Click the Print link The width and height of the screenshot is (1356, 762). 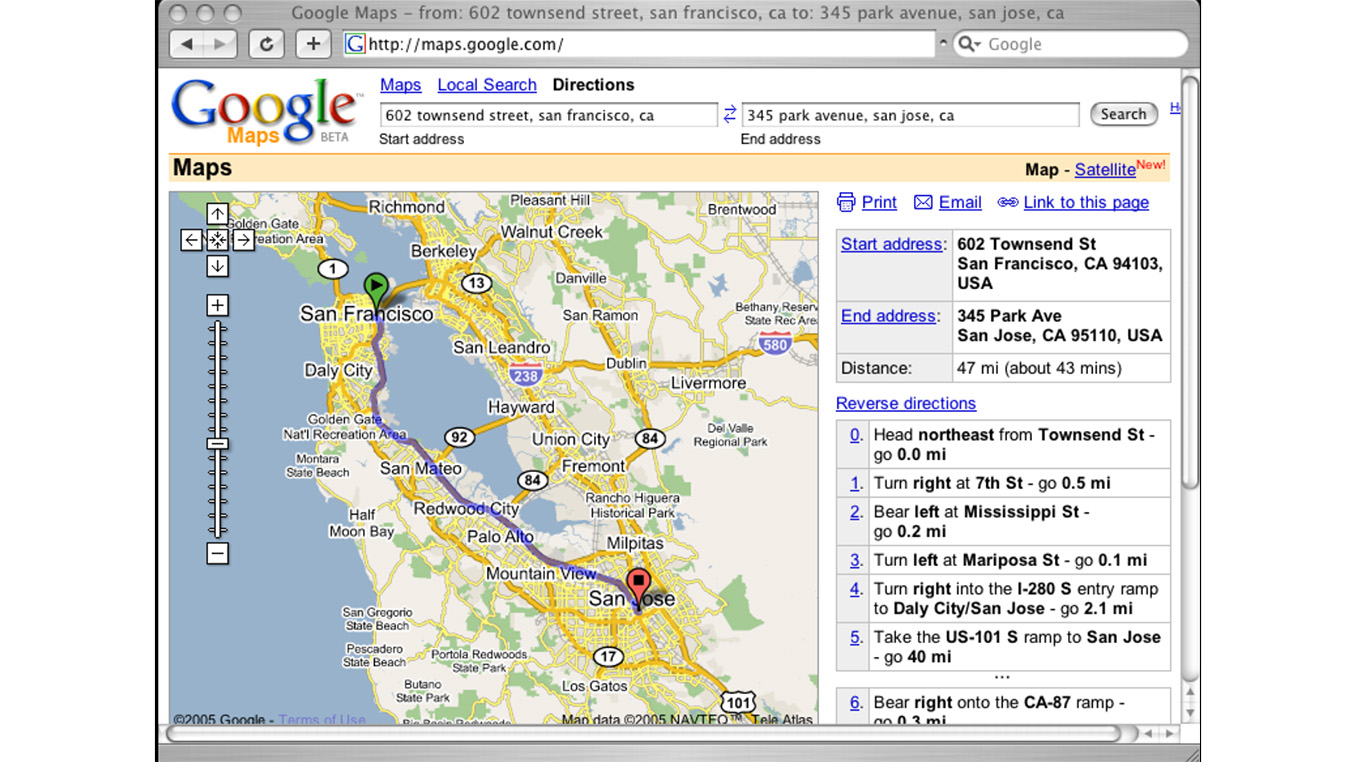(879, 202)
